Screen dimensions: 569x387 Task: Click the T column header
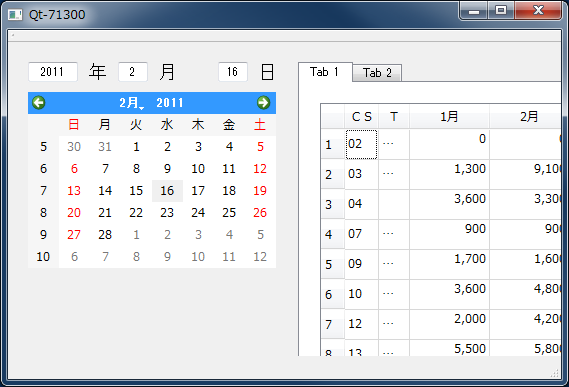point(394,117)
